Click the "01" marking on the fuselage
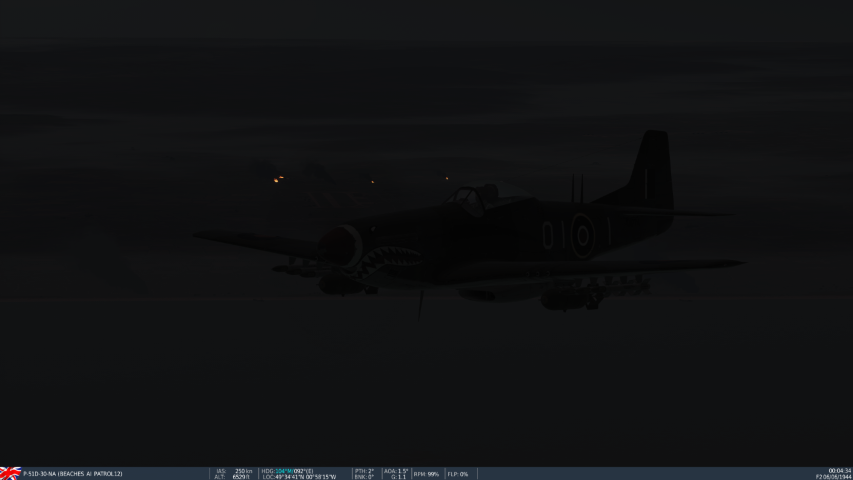This screenshot has width=853, height=480. point(553,236)
